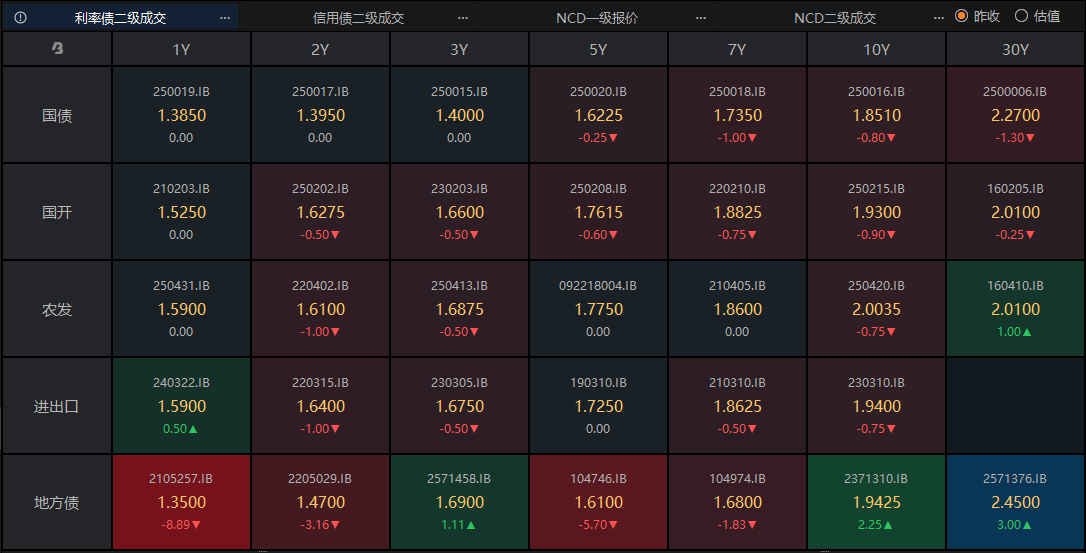This screenshot has width=1086, height=553.
Task: Click the blue 2571376.IB 地方债 30Y cell
Action: [x=1015, y=502]
